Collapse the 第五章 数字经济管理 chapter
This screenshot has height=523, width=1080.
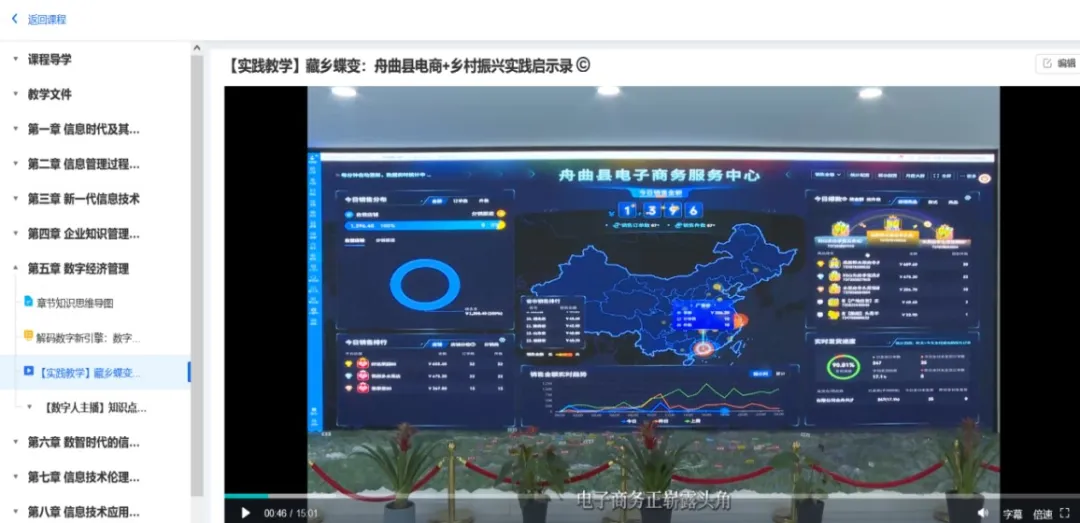(15, 268)
